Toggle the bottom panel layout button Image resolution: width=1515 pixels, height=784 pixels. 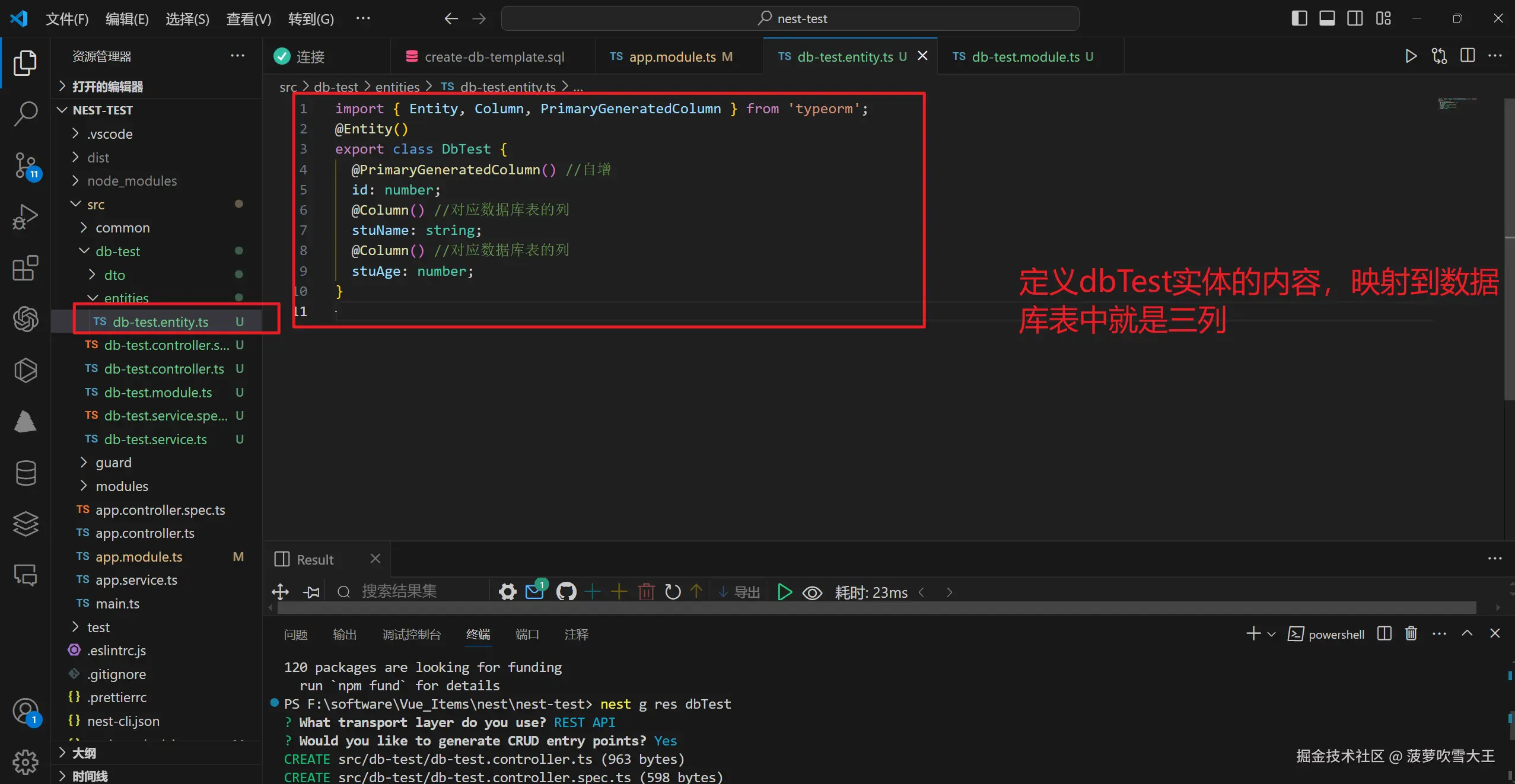click(x=1327, y=18)
